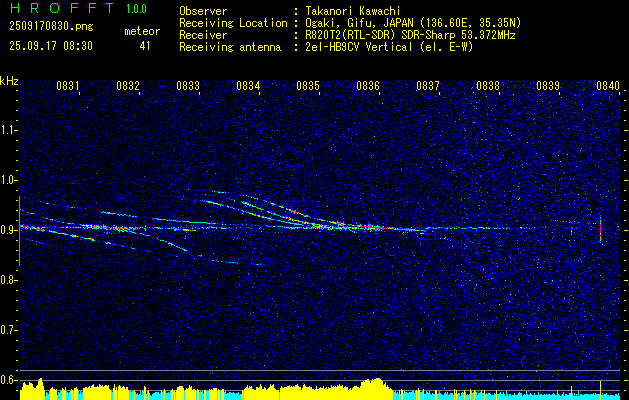
Task: Click the 0.8 kHz frequency label
Action: tap(8, 280)
